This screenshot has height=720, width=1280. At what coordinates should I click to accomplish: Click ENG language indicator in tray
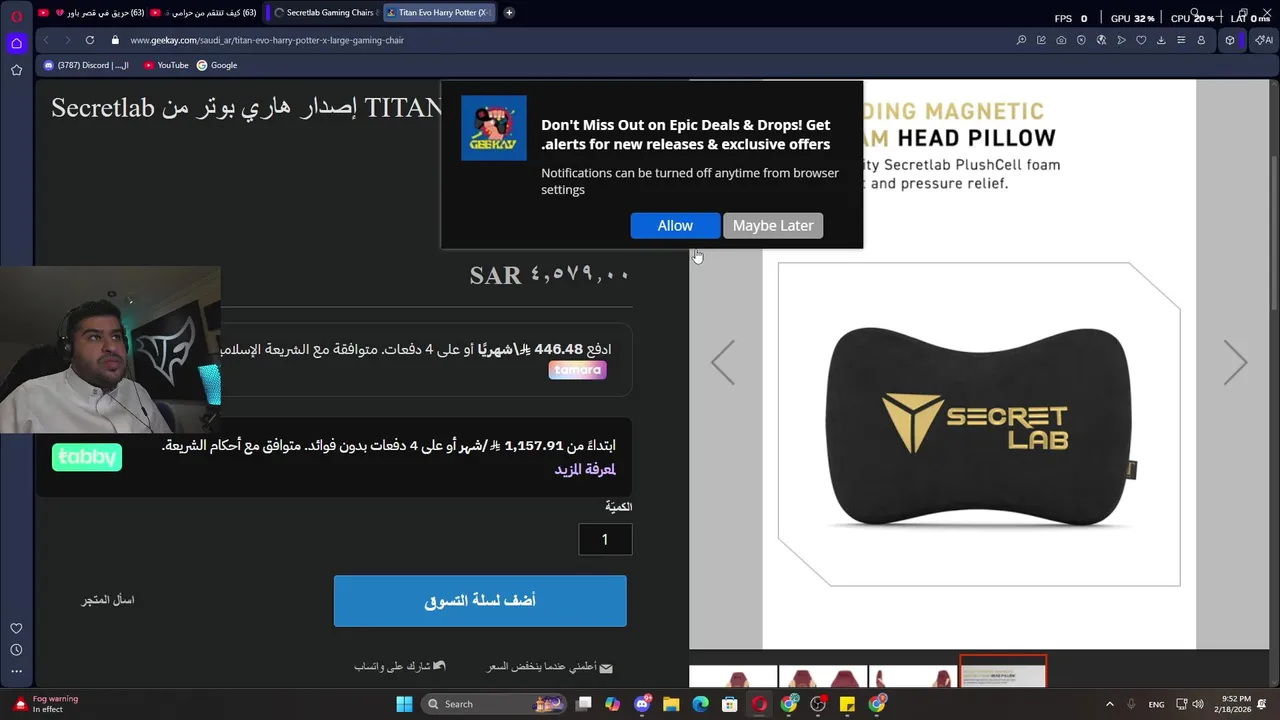point(1156,704)
